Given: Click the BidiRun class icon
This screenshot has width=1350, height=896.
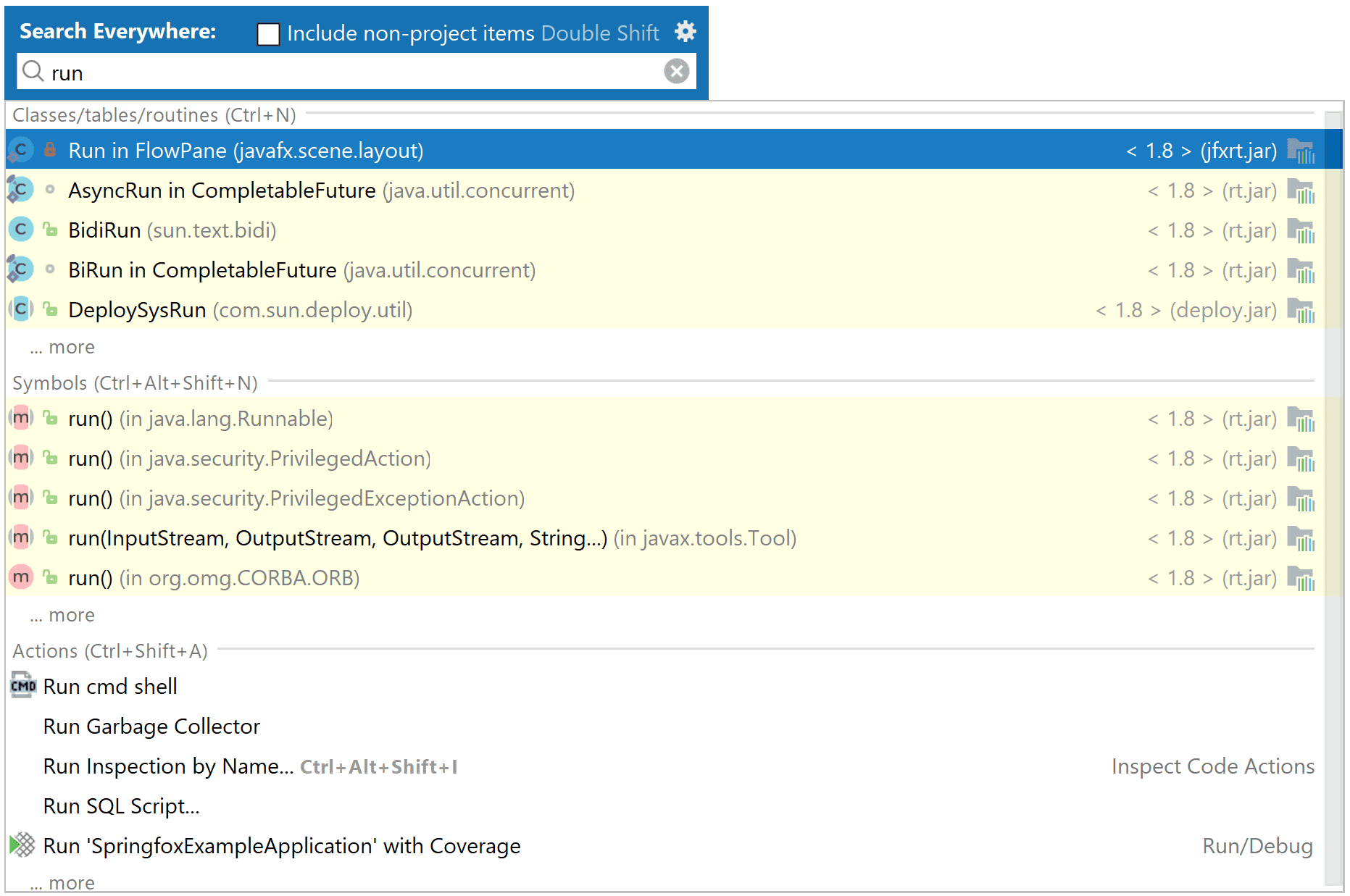Looking at the screenshot, I should [21, 230].
